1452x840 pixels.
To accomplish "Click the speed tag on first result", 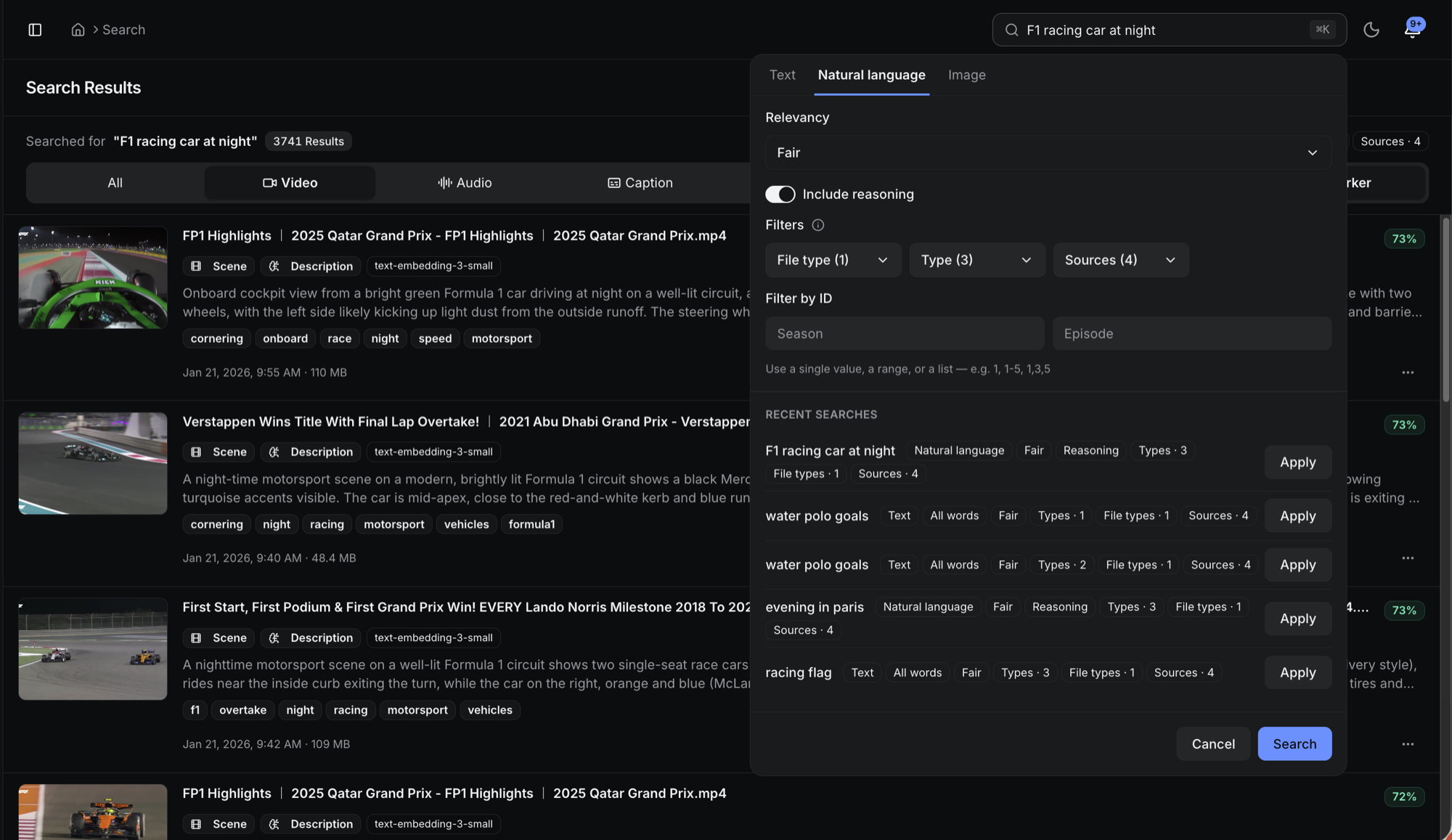I will 435,338.
